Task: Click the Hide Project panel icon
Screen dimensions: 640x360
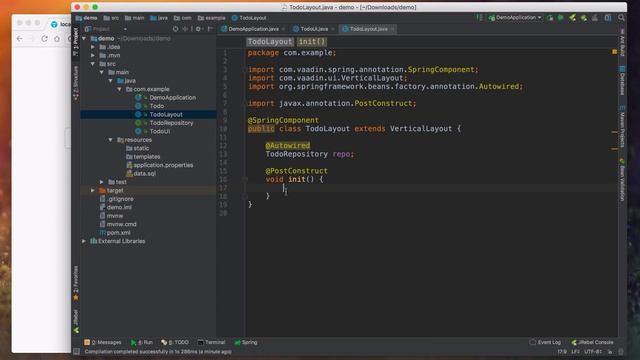Action: (210, 29)
